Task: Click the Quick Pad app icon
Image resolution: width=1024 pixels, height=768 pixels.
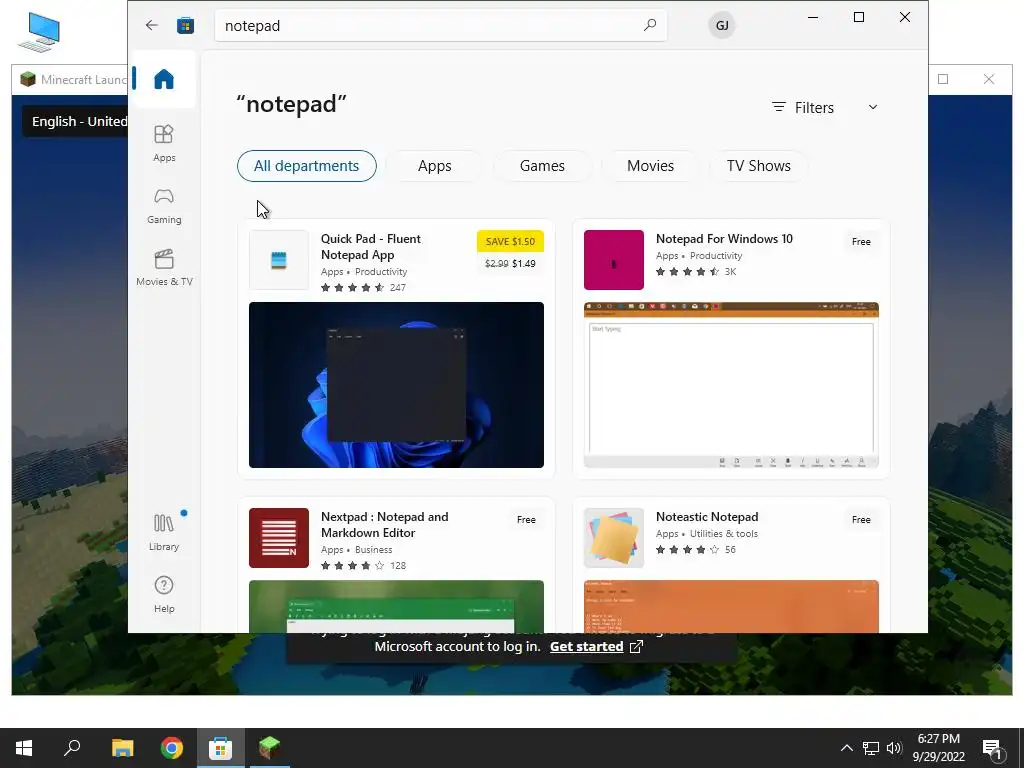Action: [x=279, y=260]
